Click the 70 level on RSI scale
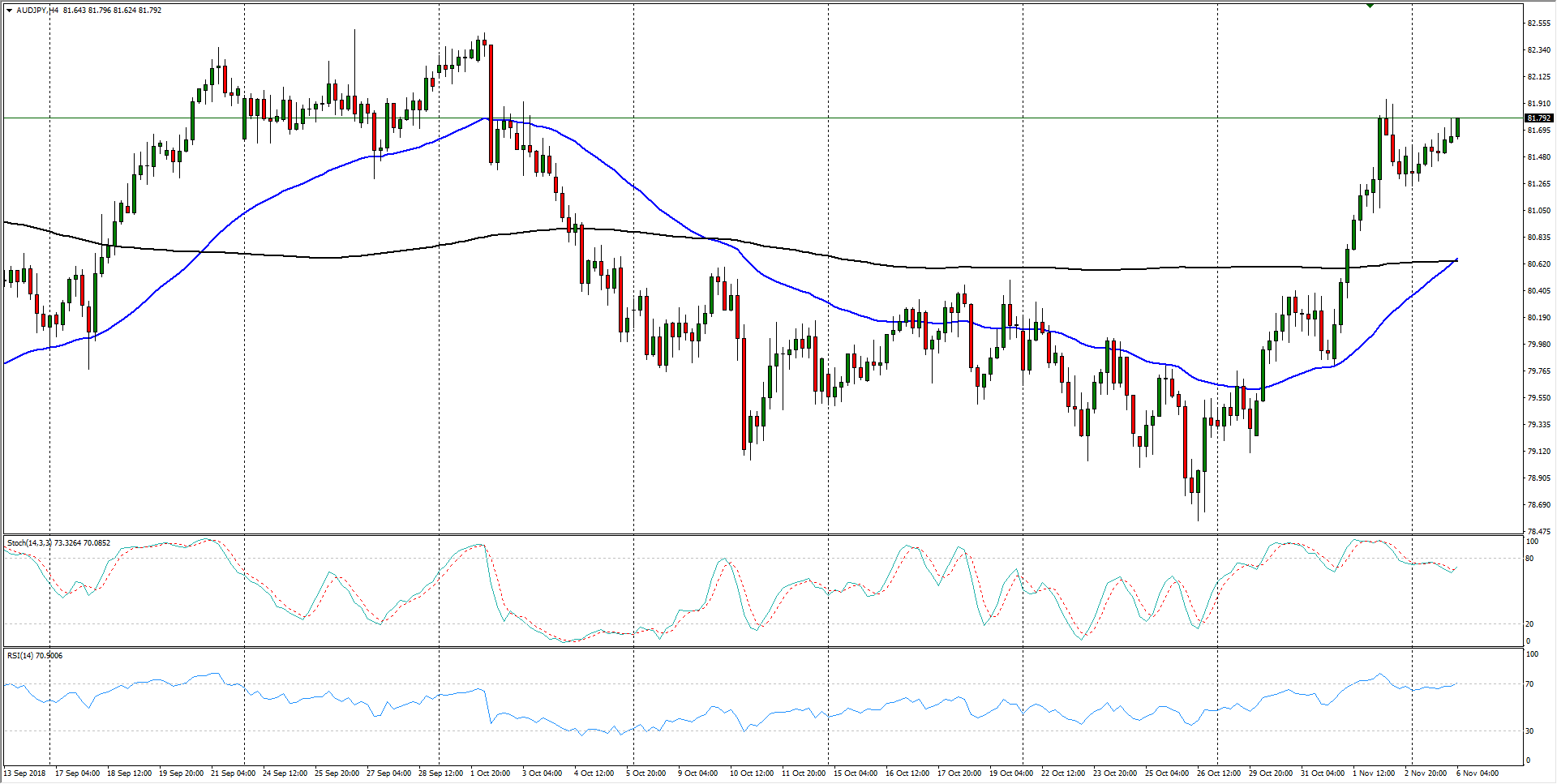This screenshot has width=1557, height=784. 1529,684
